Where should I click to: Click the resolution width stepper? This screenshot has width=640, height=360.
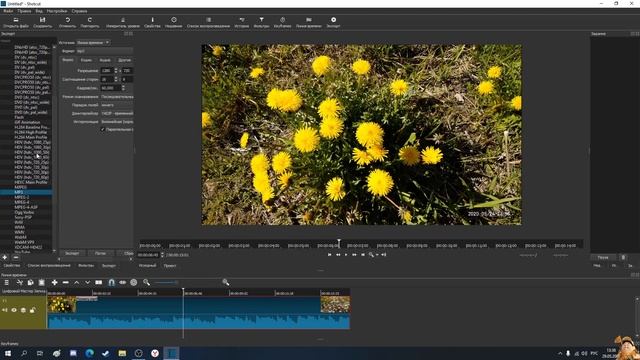tap(116, 71)
